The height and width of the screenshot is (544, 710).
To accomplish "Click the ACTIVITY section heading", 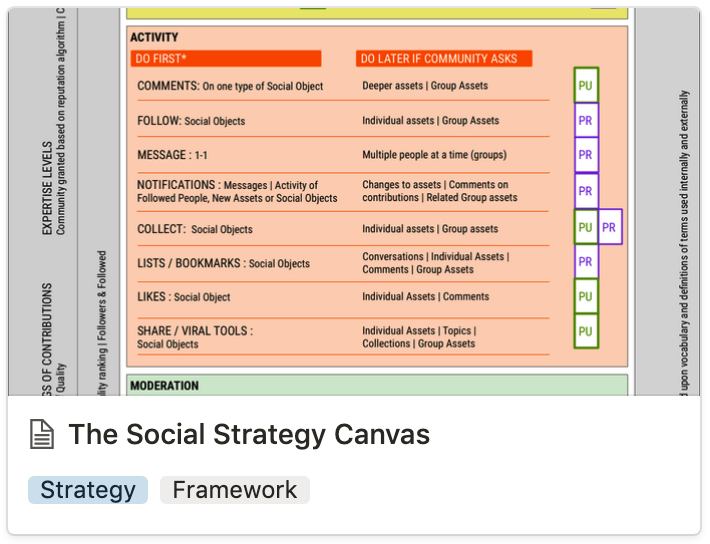I will click(154, 37).
